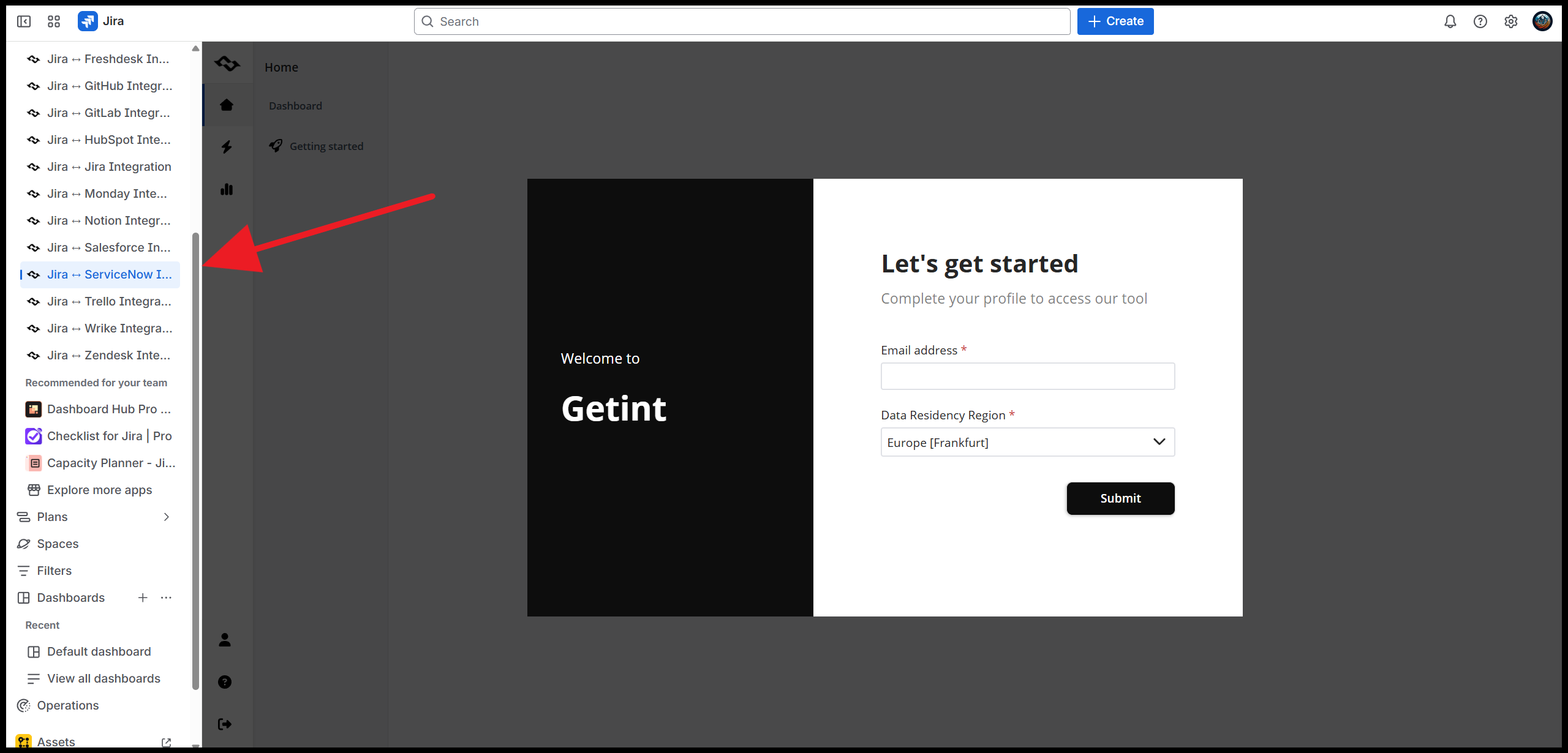This screenshot has width=1568, height=753.
Task: Open the Getint bar chart reports icon
Action: coord(227,189)
